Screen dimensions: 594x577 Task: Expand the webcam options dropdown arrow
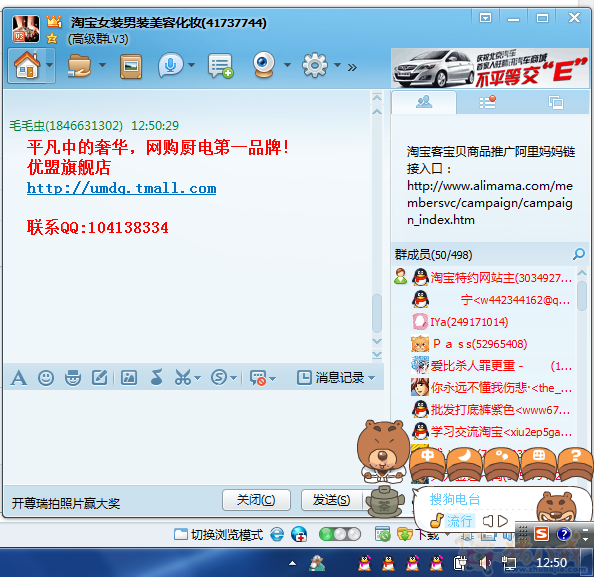coord(287,65)
